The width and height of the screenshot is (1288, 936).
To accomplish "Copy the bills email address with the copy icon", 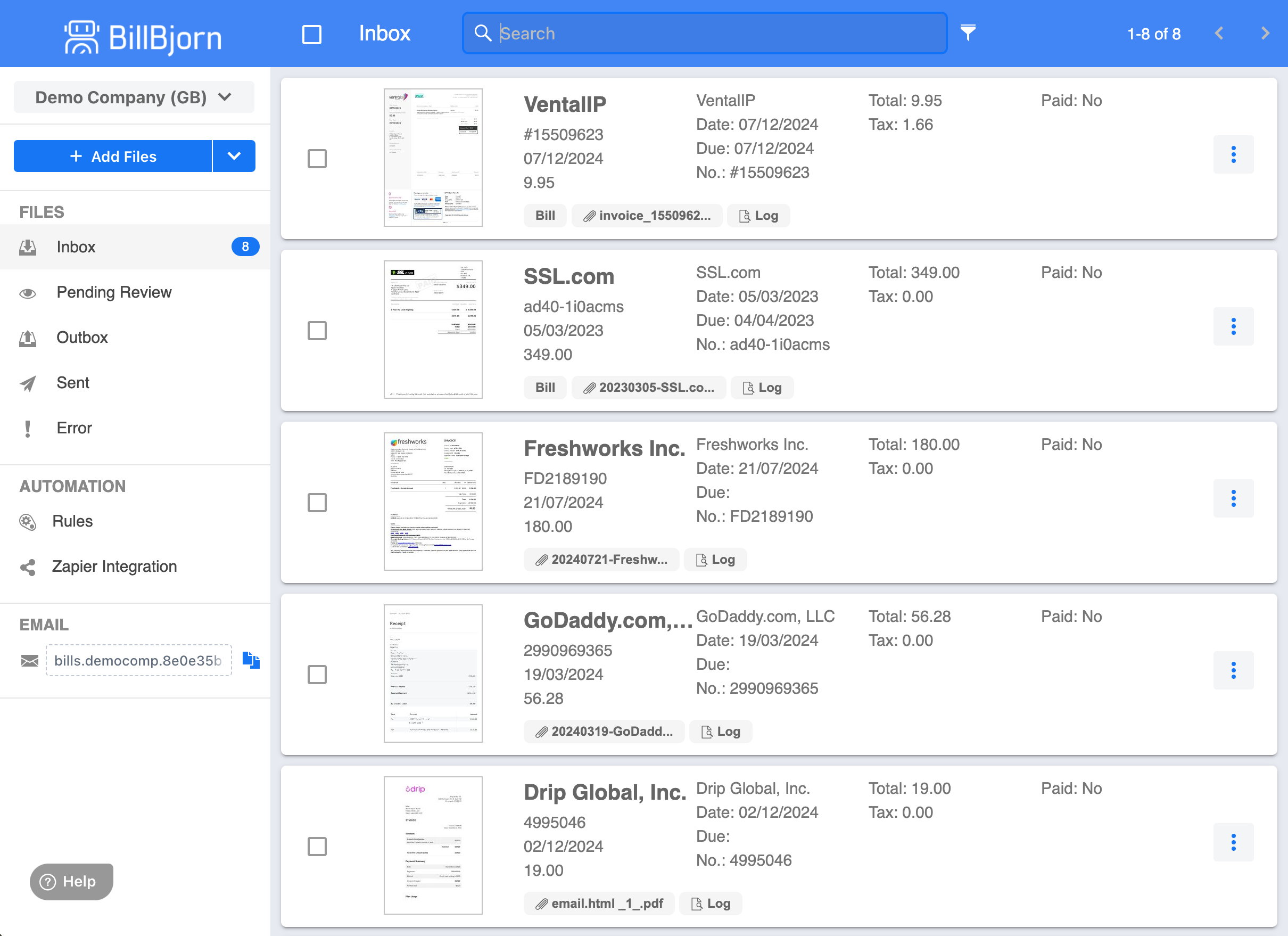I will pos(252,660).
